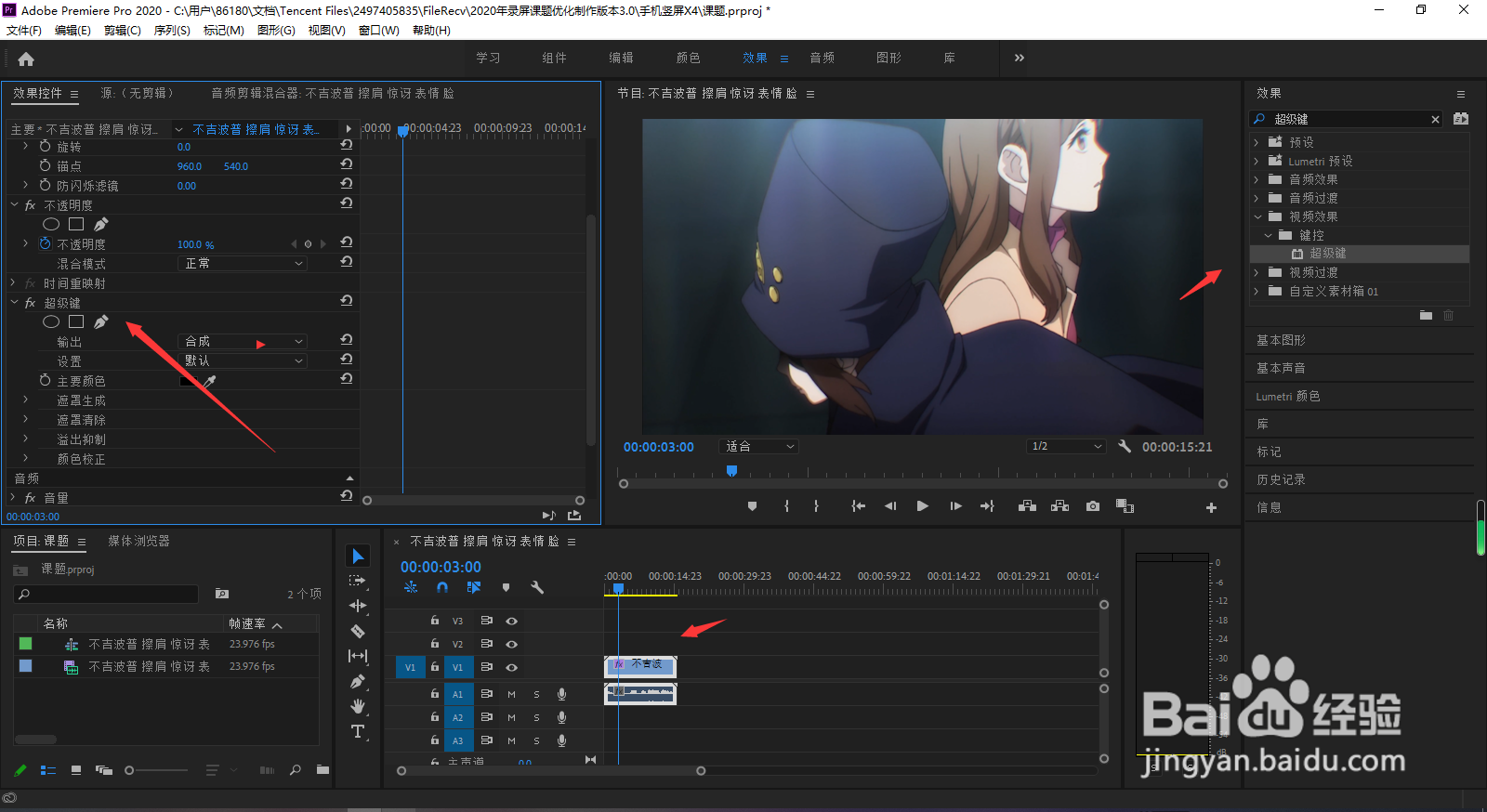Open the Lumetri 颜色 panel

click(x=1287, y=396)
